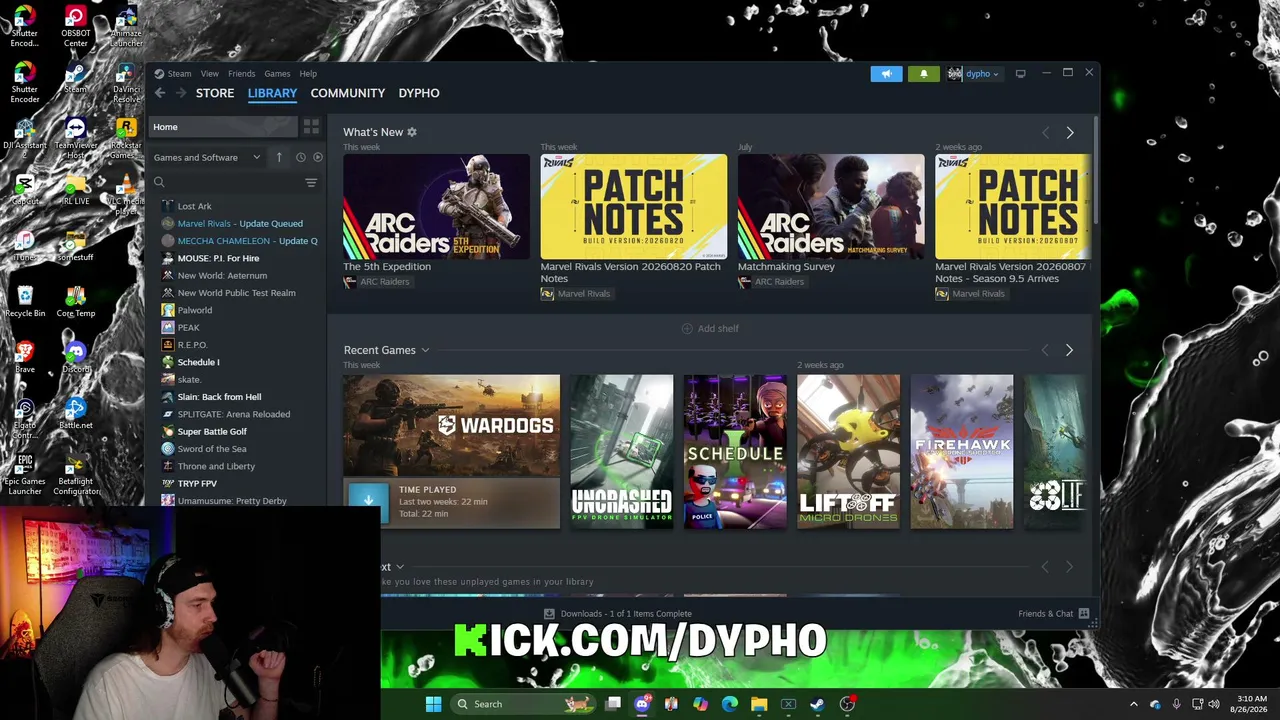The width and height of the screenshot is (1280, 720).
Task: Open Downloads status in bottom bar
Action: (x=618, y=613)
